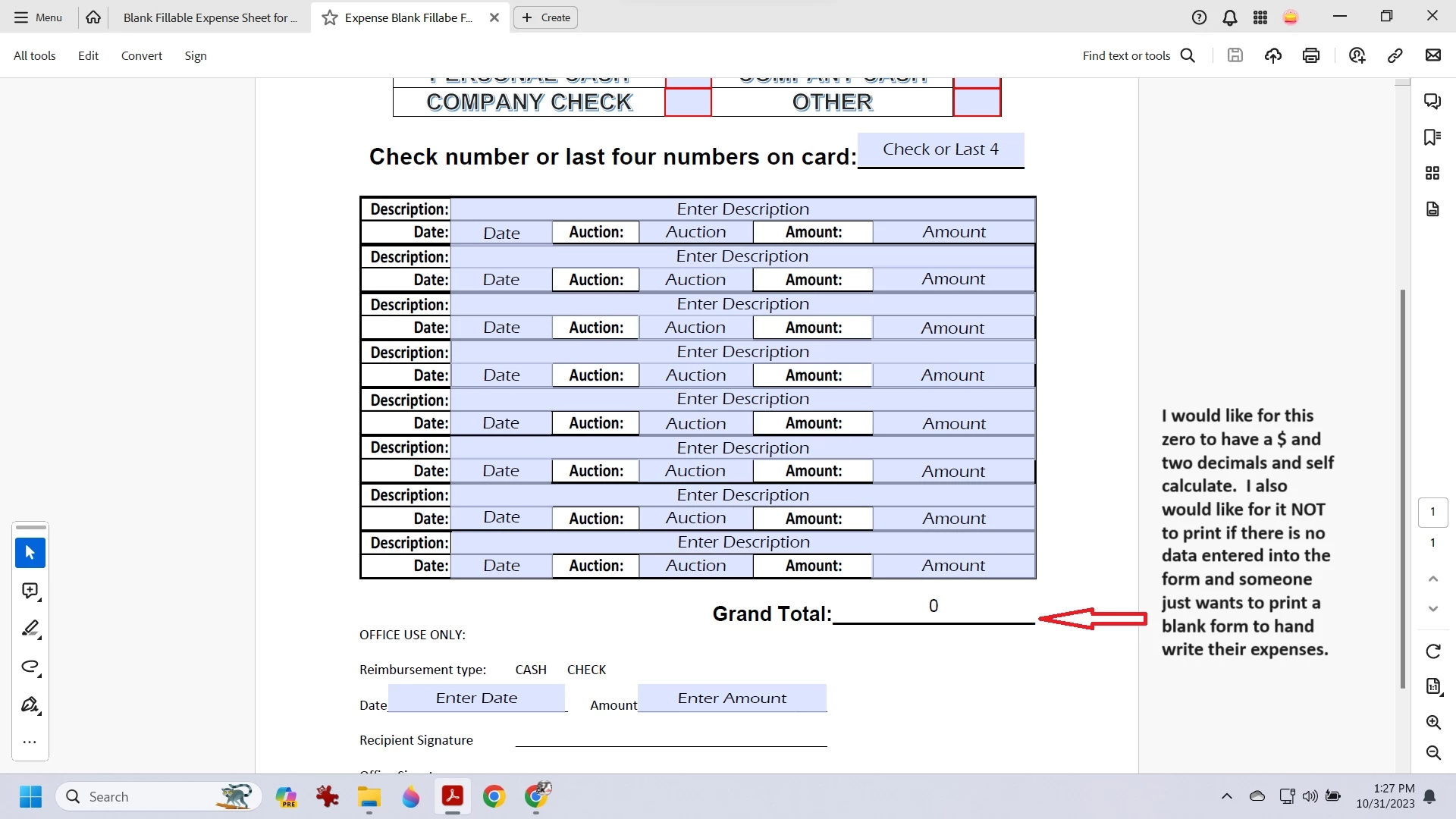Click the Check or Last 4 field

(940, 149)
